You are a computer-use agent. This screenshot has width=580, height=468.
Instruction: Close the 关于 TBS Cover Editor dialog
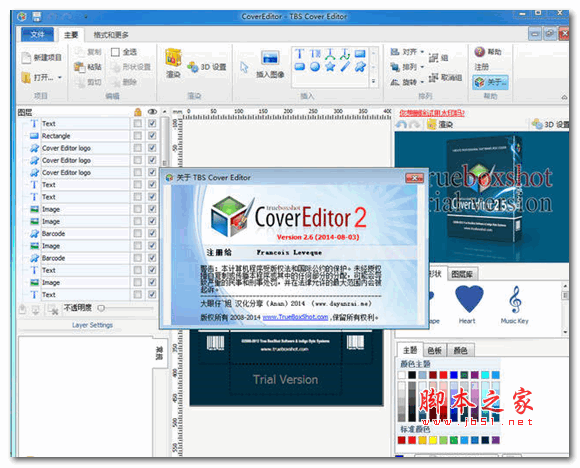[x=414, y=178]
